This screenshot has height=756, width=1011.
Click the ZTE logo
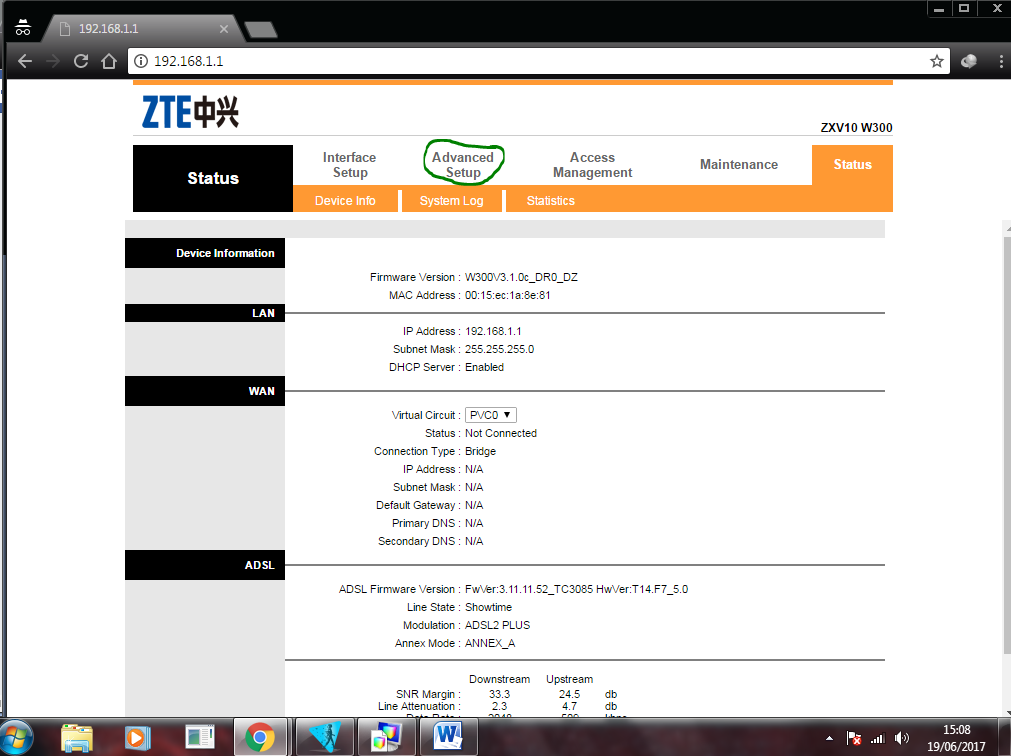(x=190, y=112)
